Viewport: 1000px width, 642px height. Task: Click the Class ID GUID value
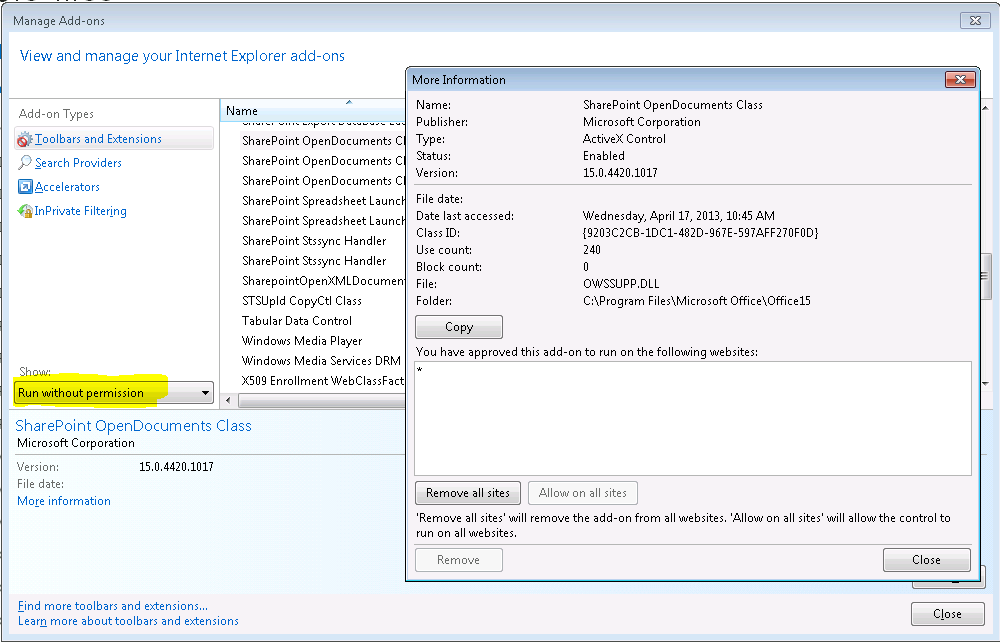point(700,233)
